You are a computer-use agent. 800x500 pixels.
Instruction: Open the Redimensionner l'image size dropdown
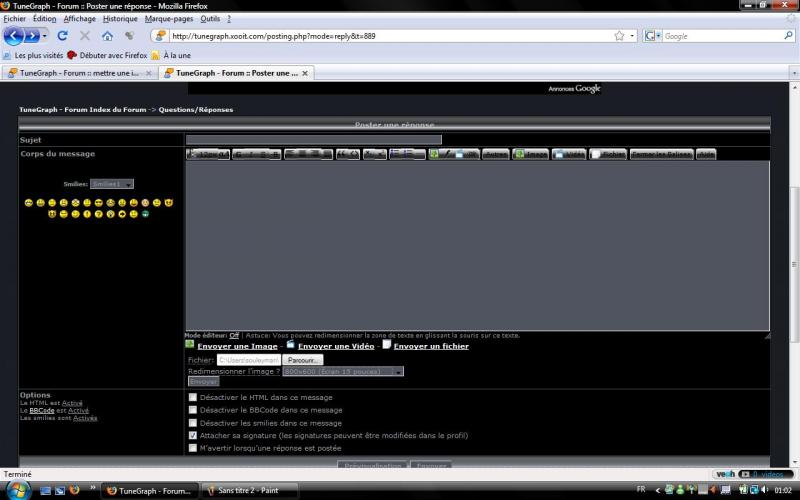(343, 371)
